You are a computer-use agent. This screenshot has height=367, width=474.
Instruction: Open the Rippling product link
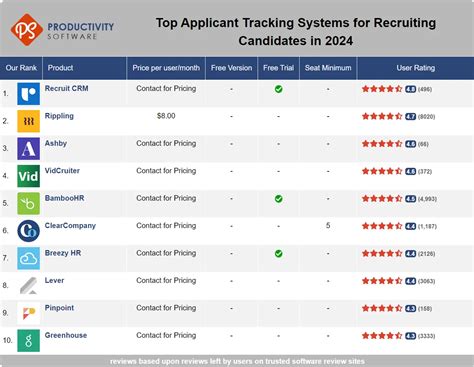point(59,116)
